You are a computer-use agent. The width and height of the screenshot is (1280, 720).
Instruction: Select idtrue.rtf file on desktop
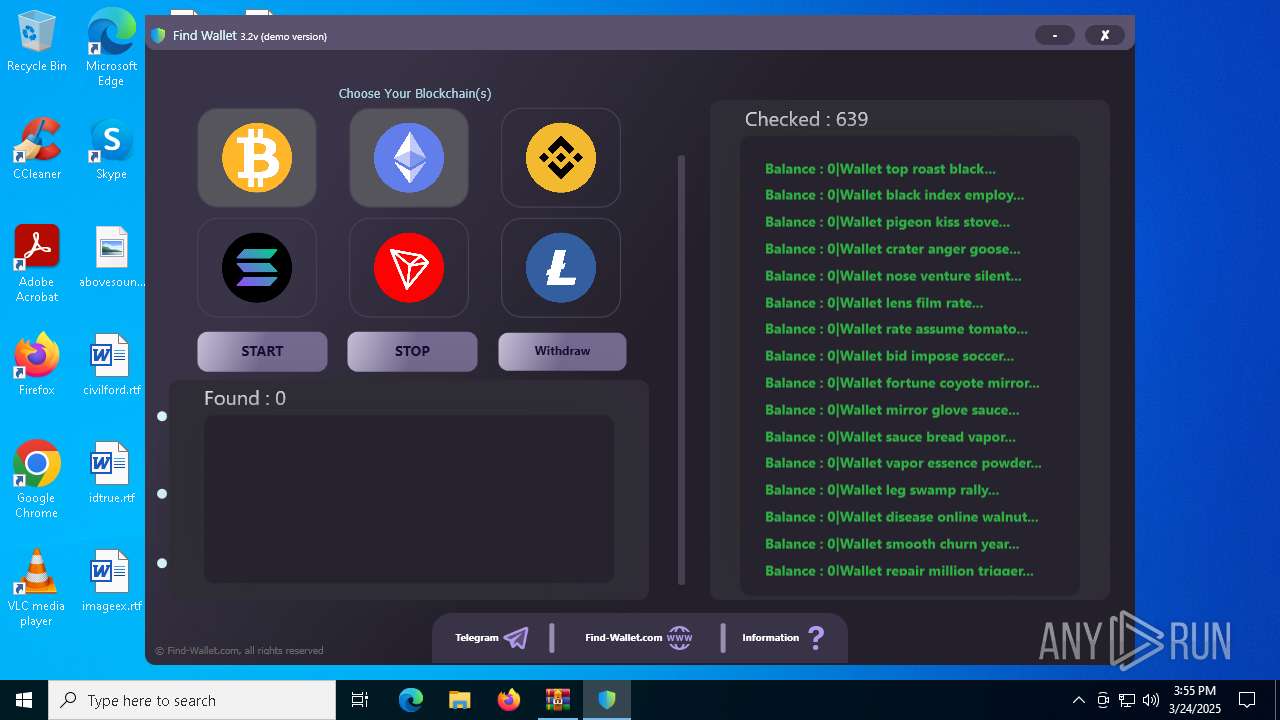point(111,473)
